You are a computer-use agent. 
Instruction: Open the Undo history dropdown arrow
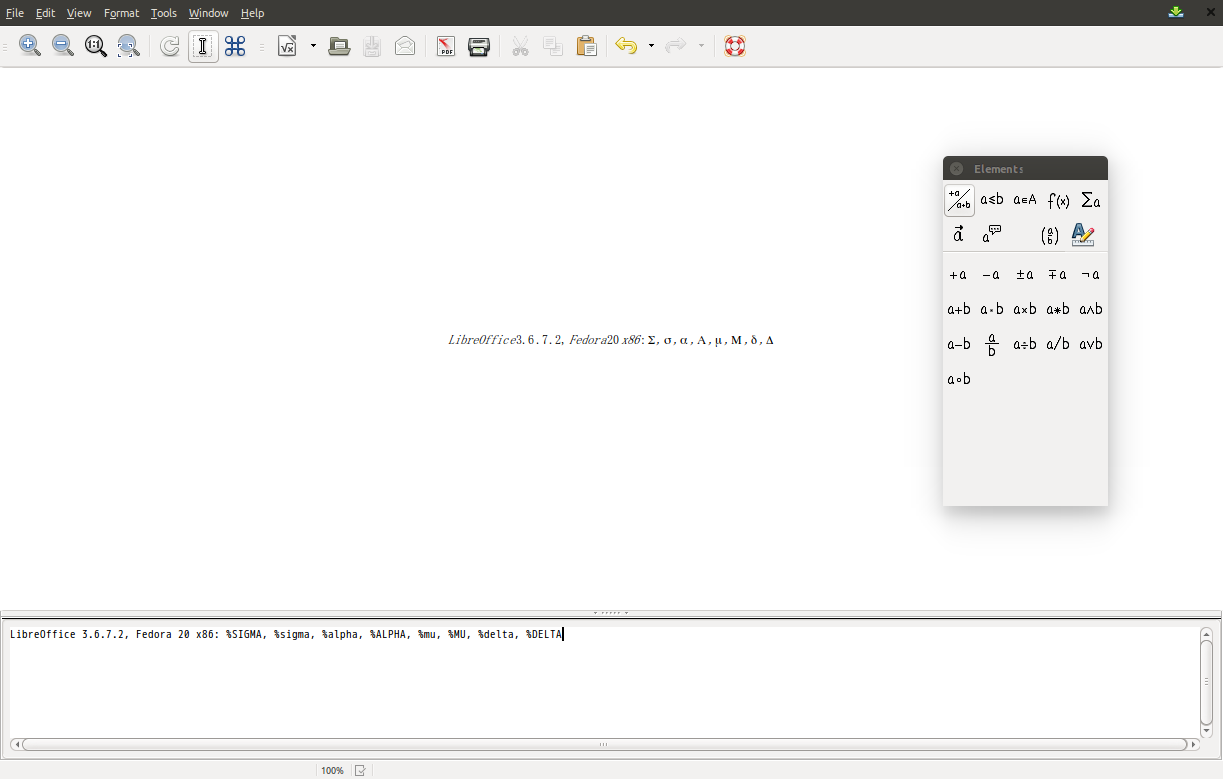(651, 46)
